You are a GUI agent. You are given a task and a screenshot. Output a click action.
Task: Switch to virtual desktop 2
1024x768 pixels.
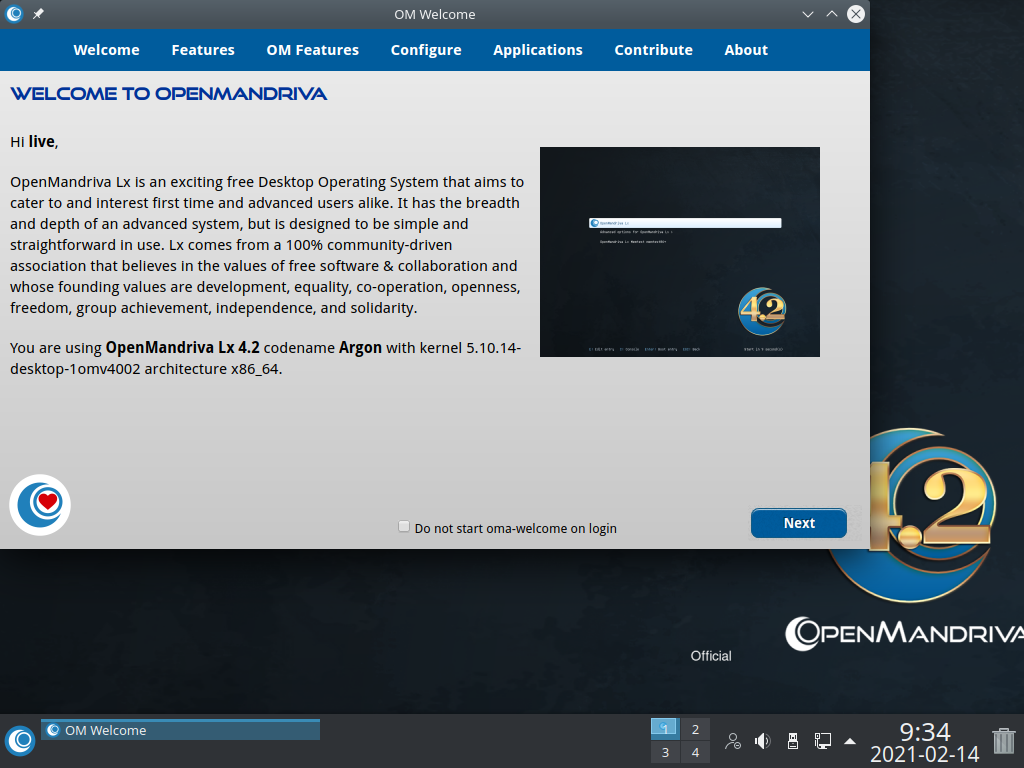pyautogui.click(x=695, y=729)
